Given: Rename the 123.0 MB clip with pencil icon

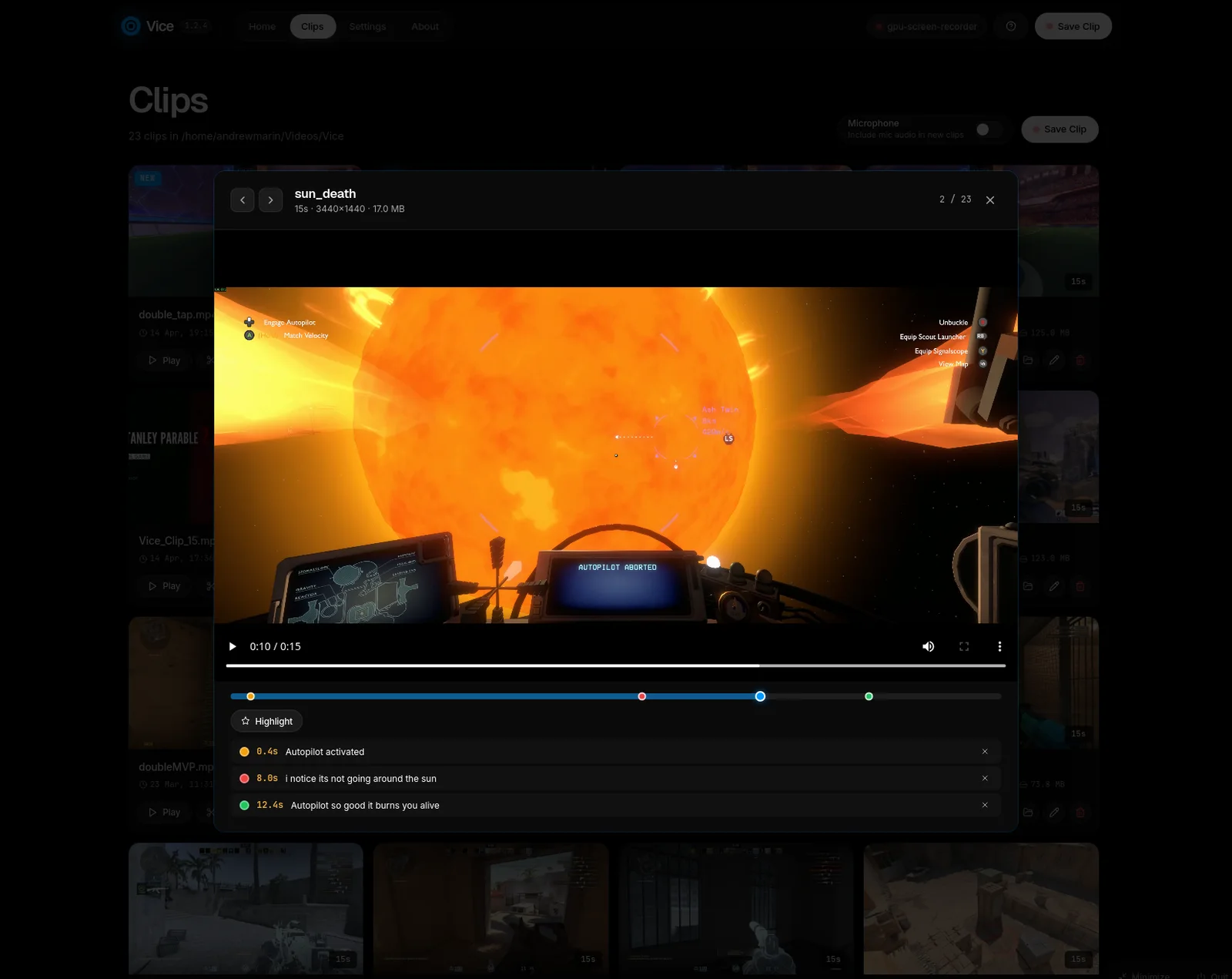Looking at the screenshot, I should (x=1054, y=586).
